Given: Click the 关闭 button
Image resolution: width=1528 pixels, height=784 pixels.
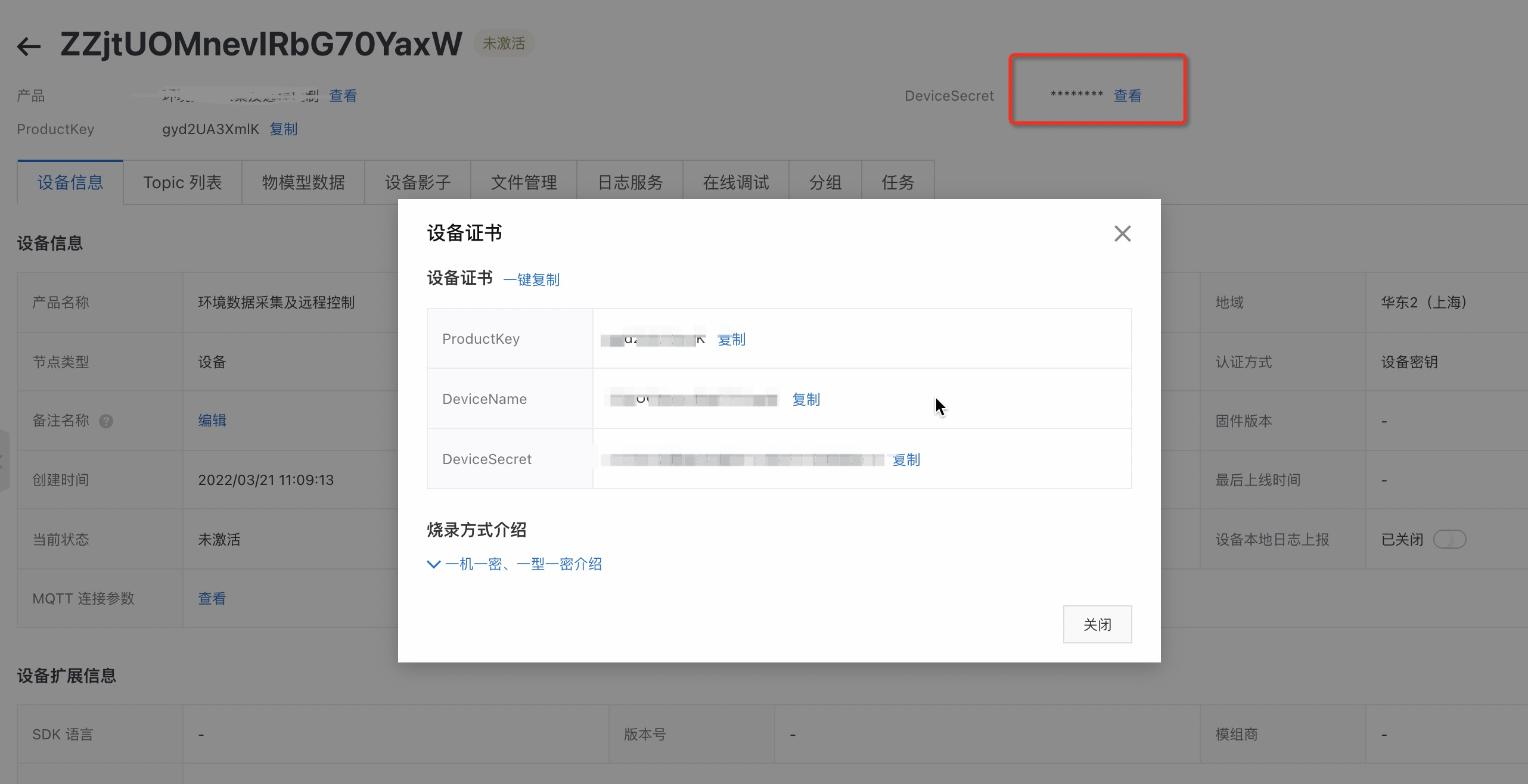Looking at the screenshot, I should pyautogui.click(x=1097, y=624).
